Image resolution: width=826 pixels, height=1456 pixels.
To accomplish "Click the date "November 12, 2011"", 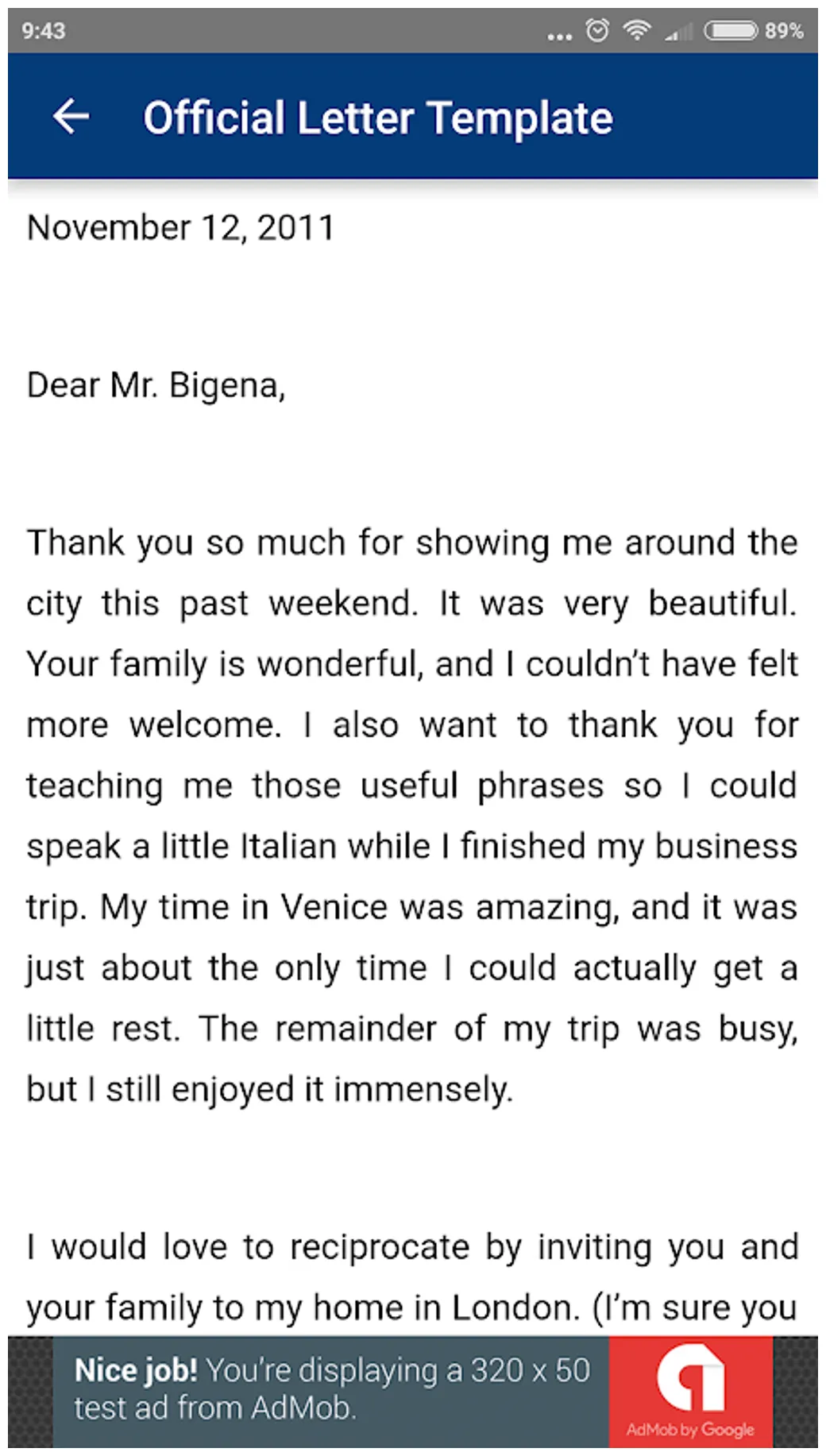I will tap(181, 228).
